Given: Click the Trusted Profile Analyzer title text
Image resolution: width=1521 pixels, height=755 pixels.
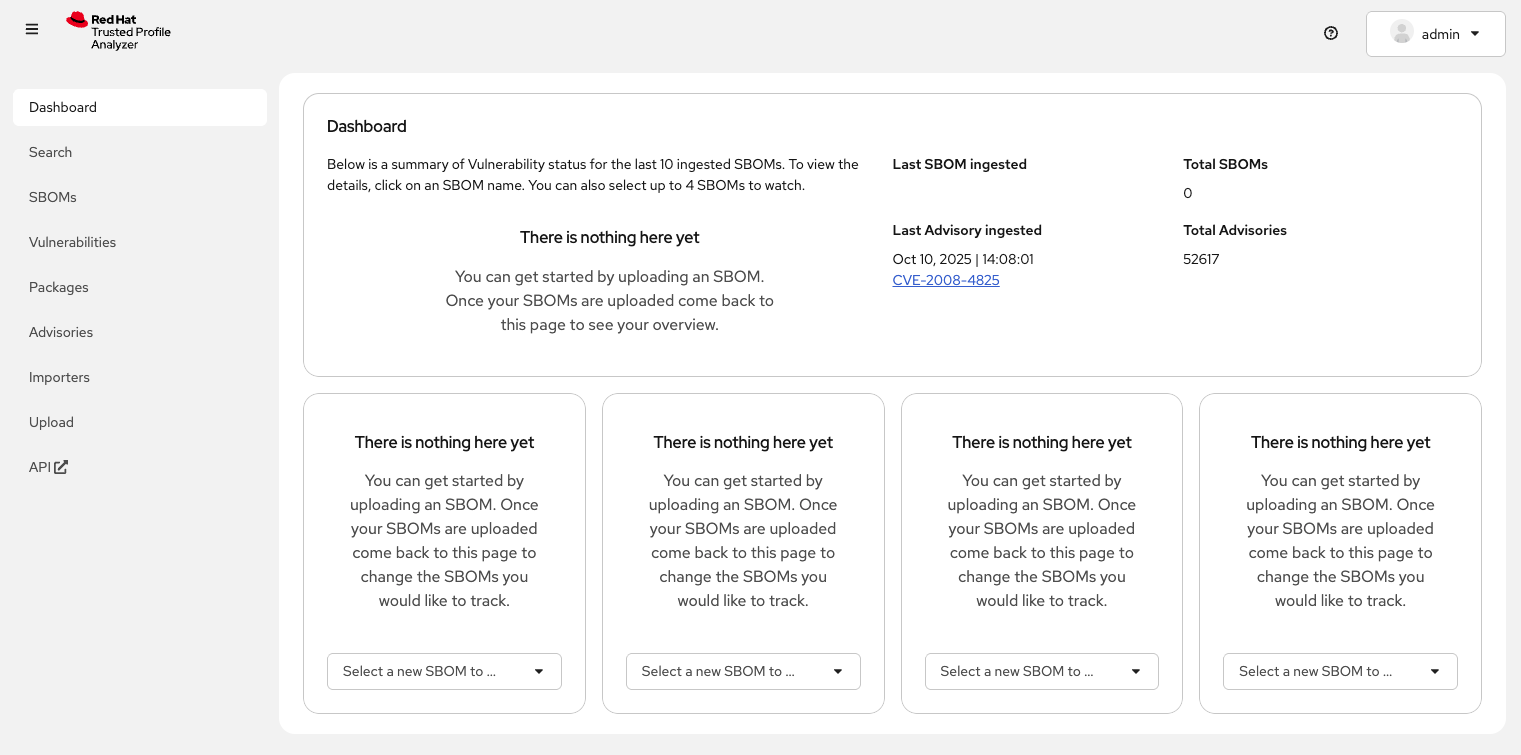Looking at the screenshot, I should [130, 38].
